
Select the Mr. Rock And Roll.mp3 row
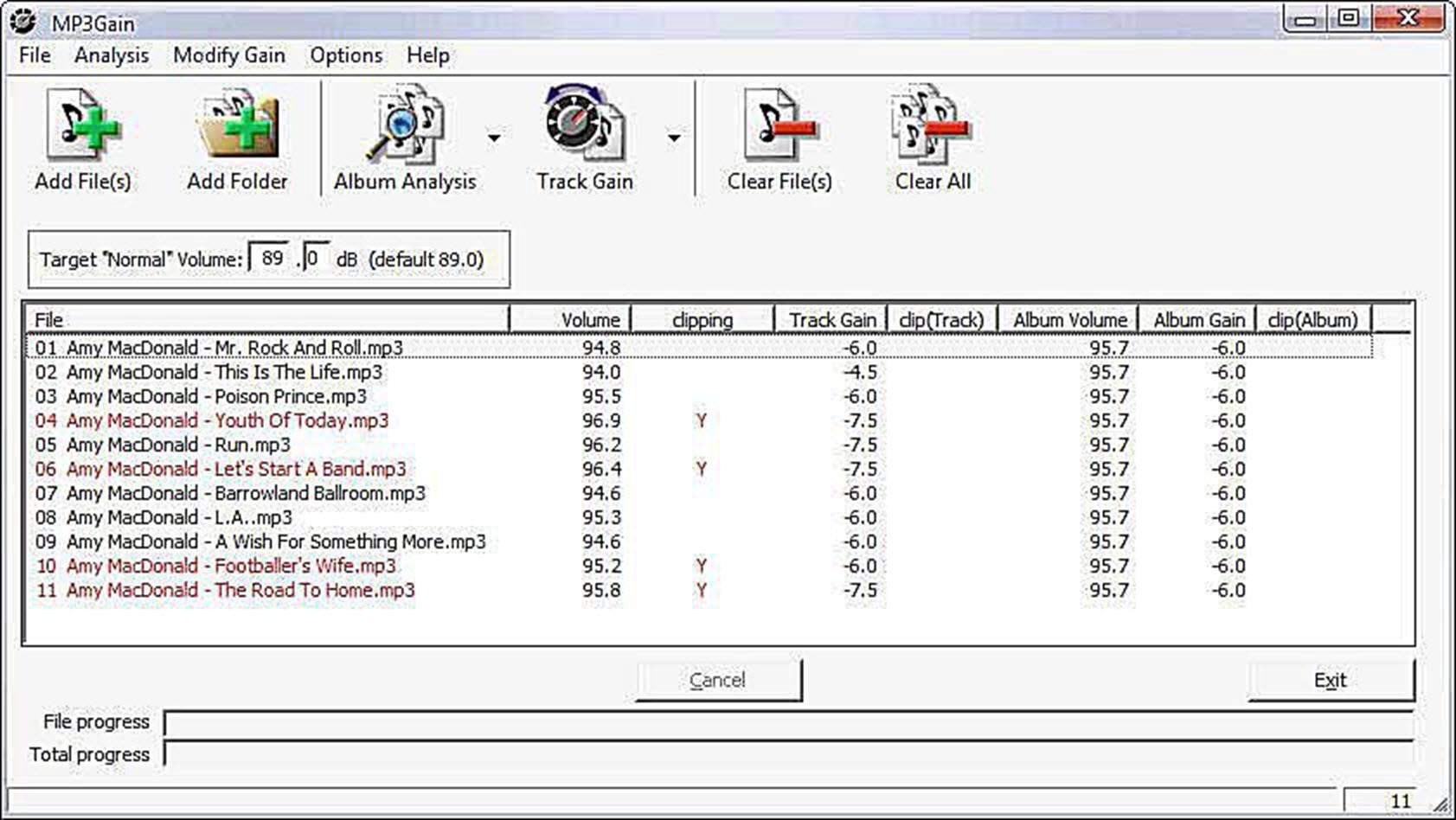tap(700, 348)
